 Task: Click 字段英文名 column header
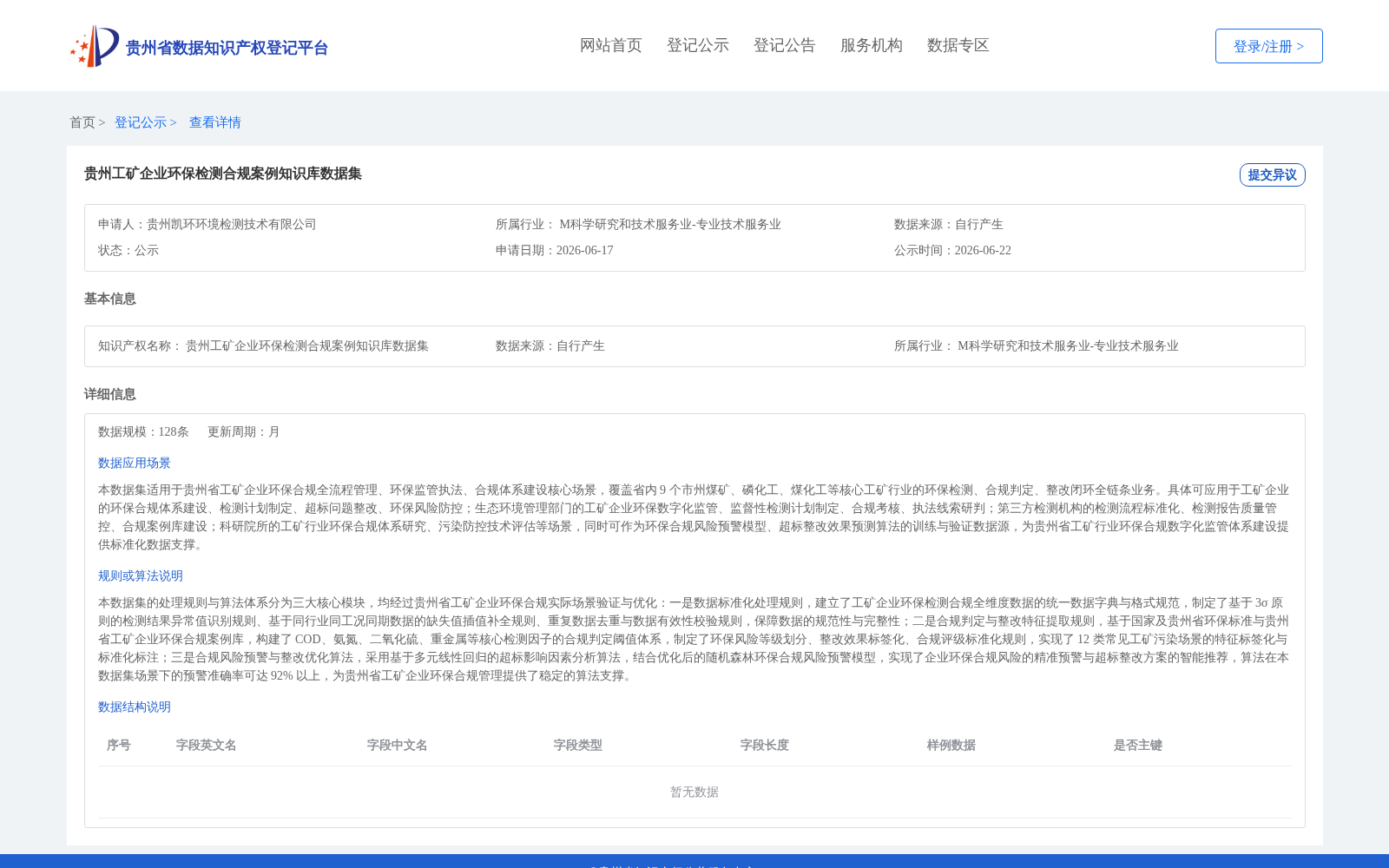coord(207,745)
